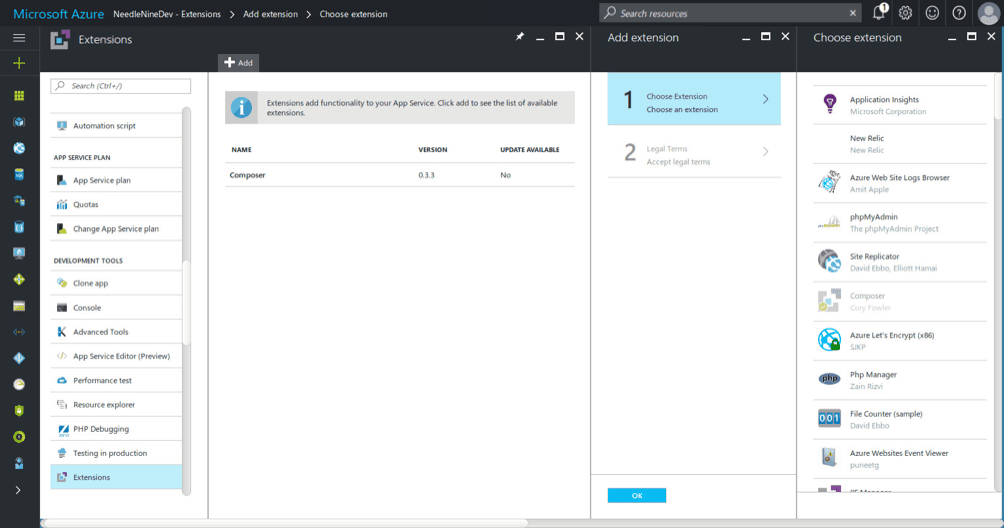The image size is (1004, 528).
Task: Open portal settings gear icon
Action: [905, 13]
